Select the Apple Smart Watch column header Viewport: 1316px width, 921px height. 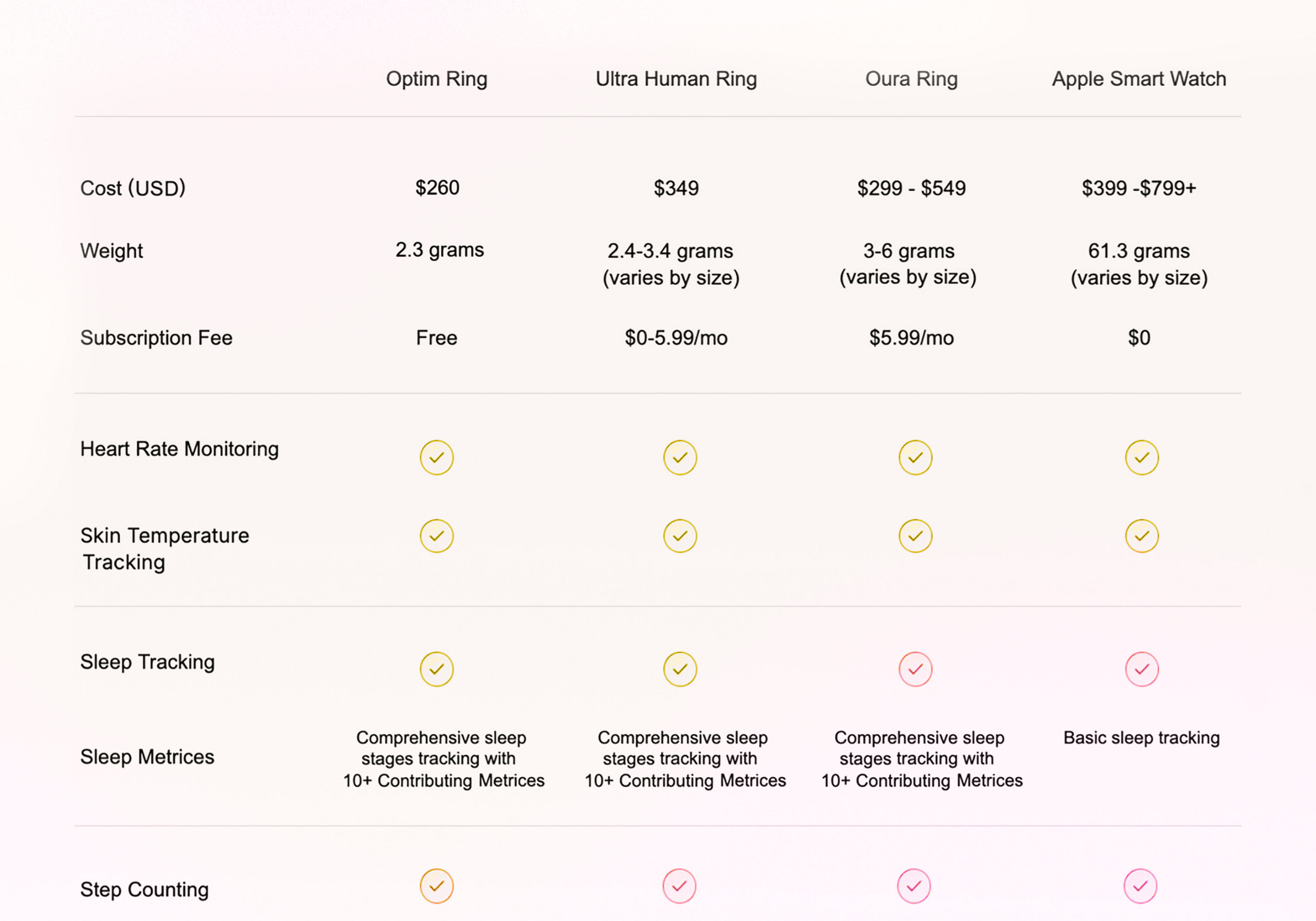coord(1139,79)
